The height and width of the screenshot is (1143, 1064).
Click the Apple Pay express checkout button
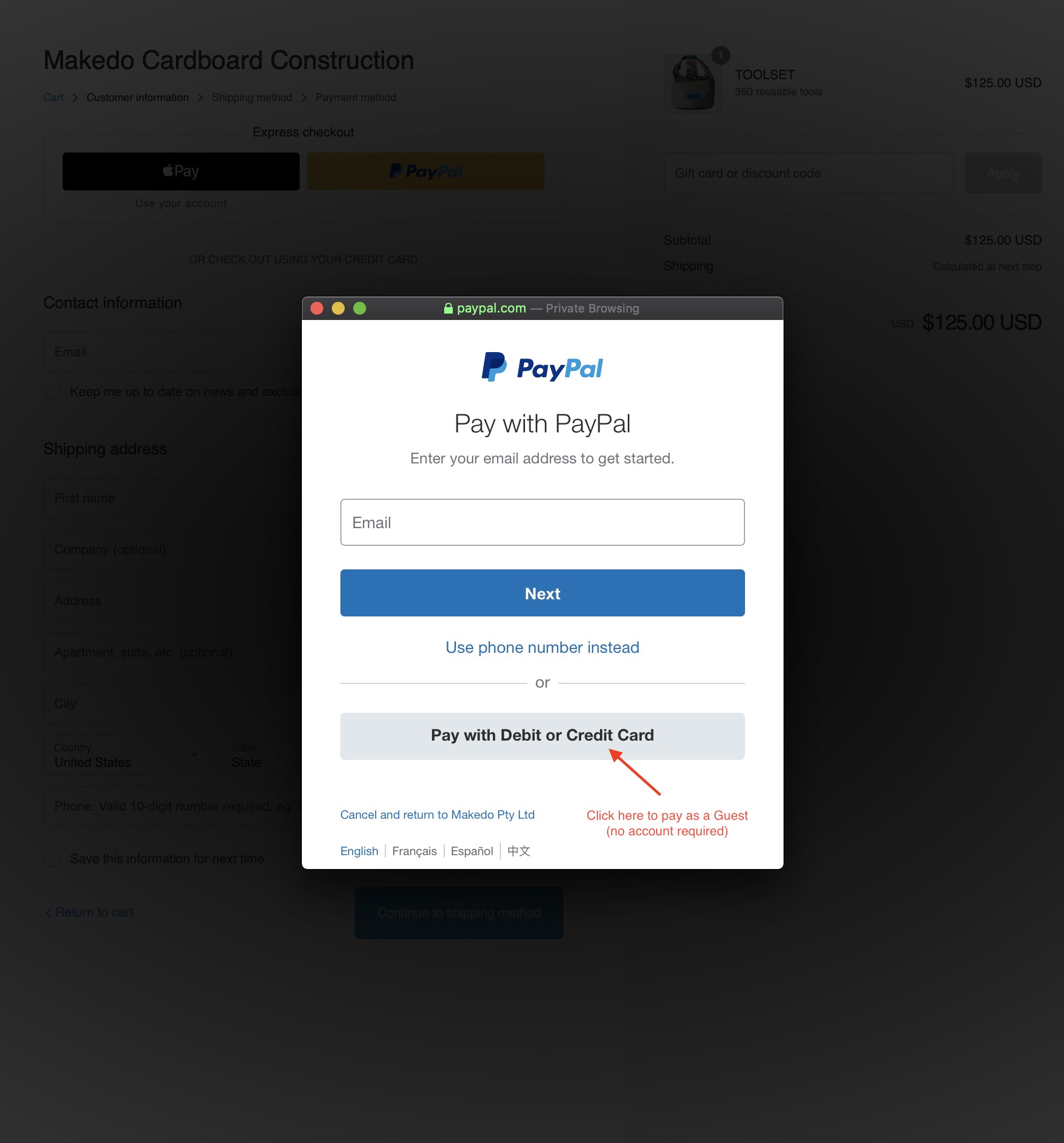[x=180, y=171]
